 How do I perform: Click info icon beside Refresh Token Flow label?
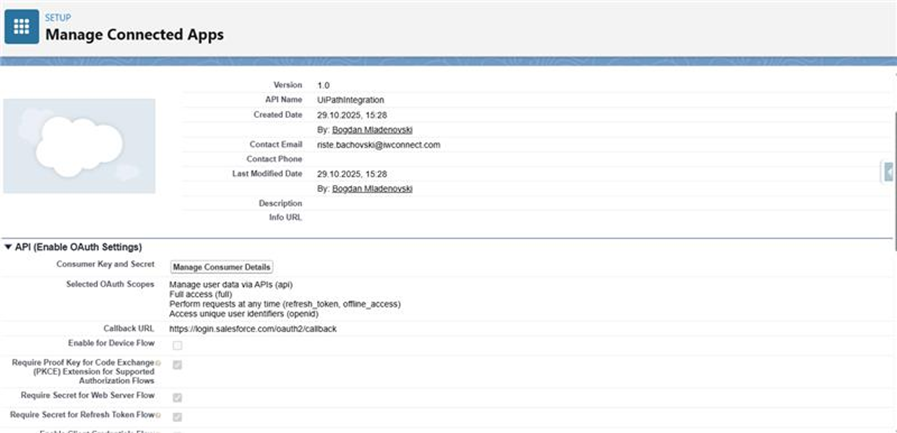(158, 414)
